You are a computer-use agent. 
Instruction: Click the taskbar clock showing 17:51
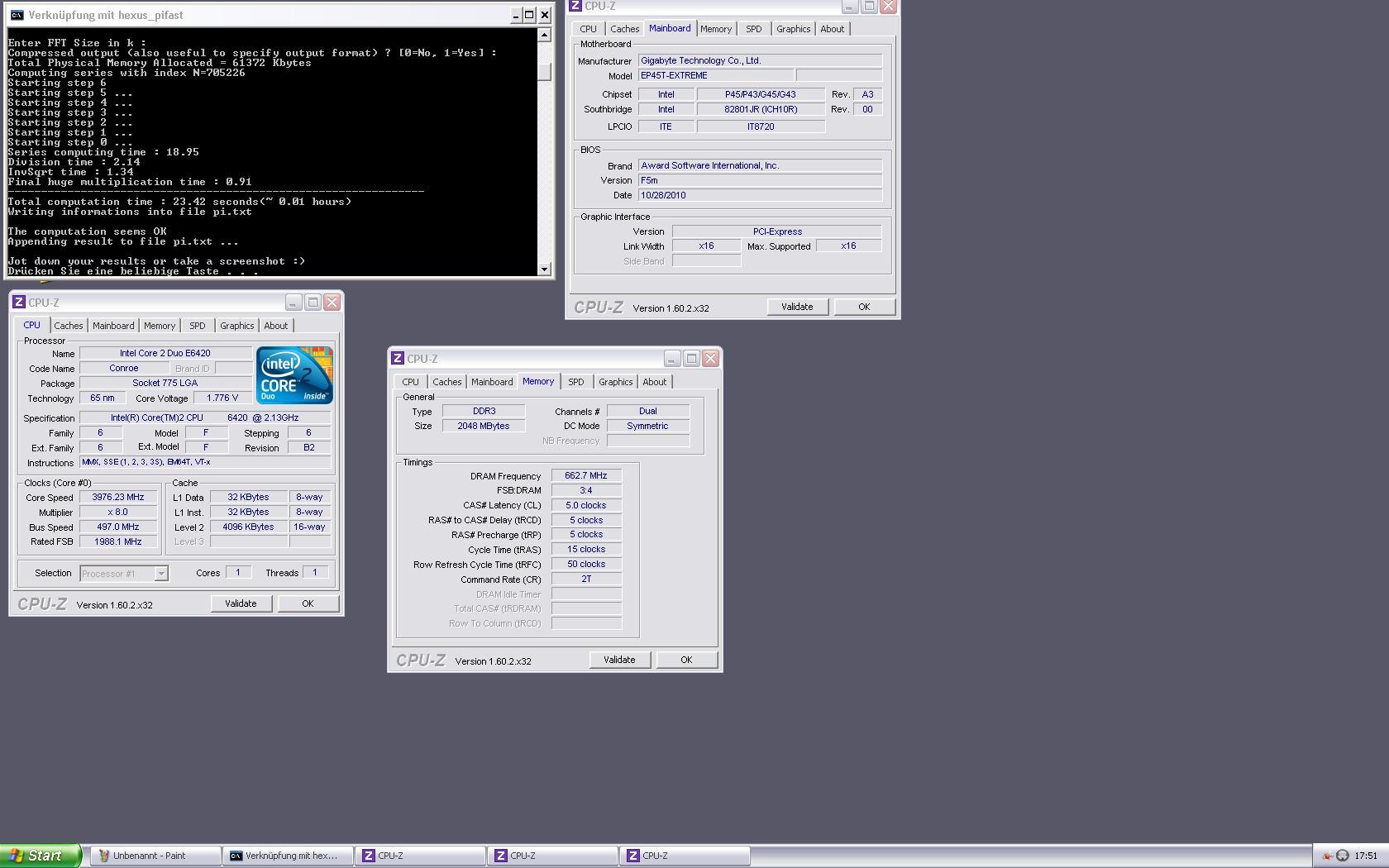(x=1366, y=856)
